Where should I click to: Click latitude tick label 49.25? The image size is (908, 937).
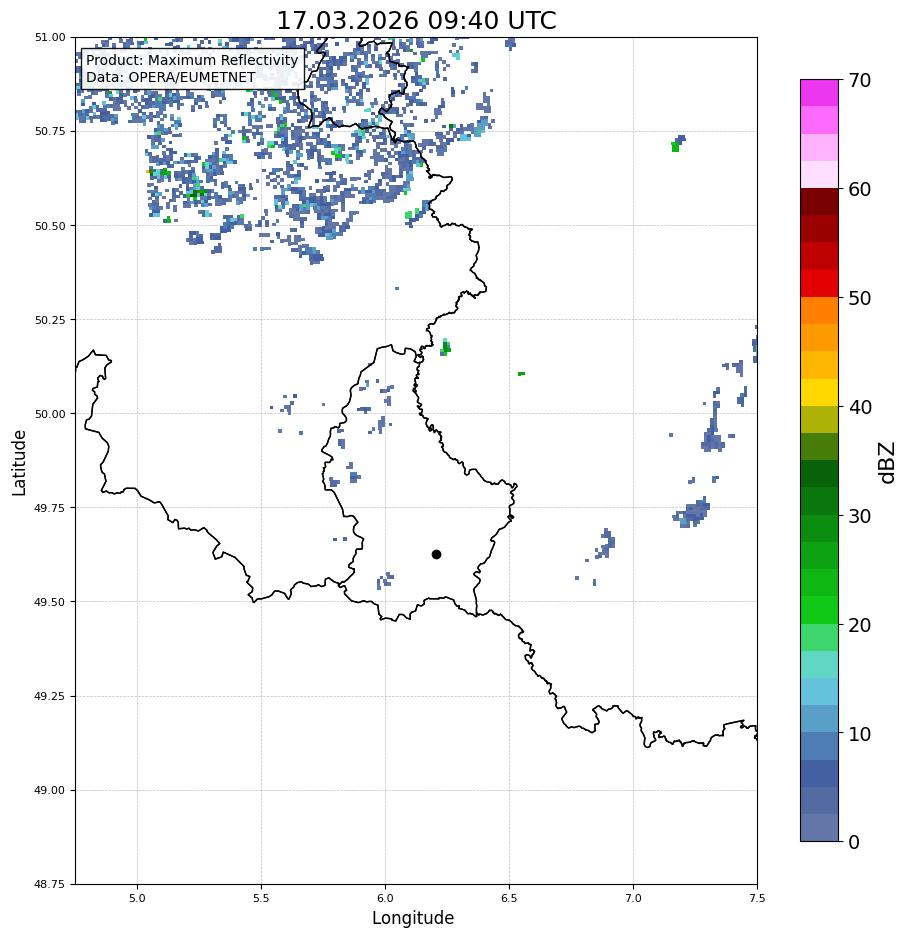[x=50, y=696]
